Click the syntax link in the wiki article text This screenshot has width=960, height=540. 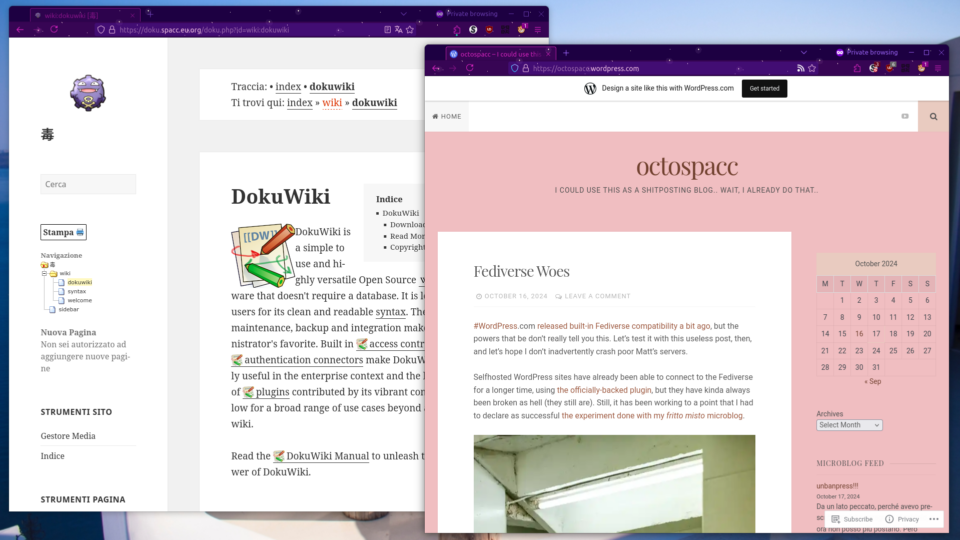pyautogui.click(x=391, y=312)
